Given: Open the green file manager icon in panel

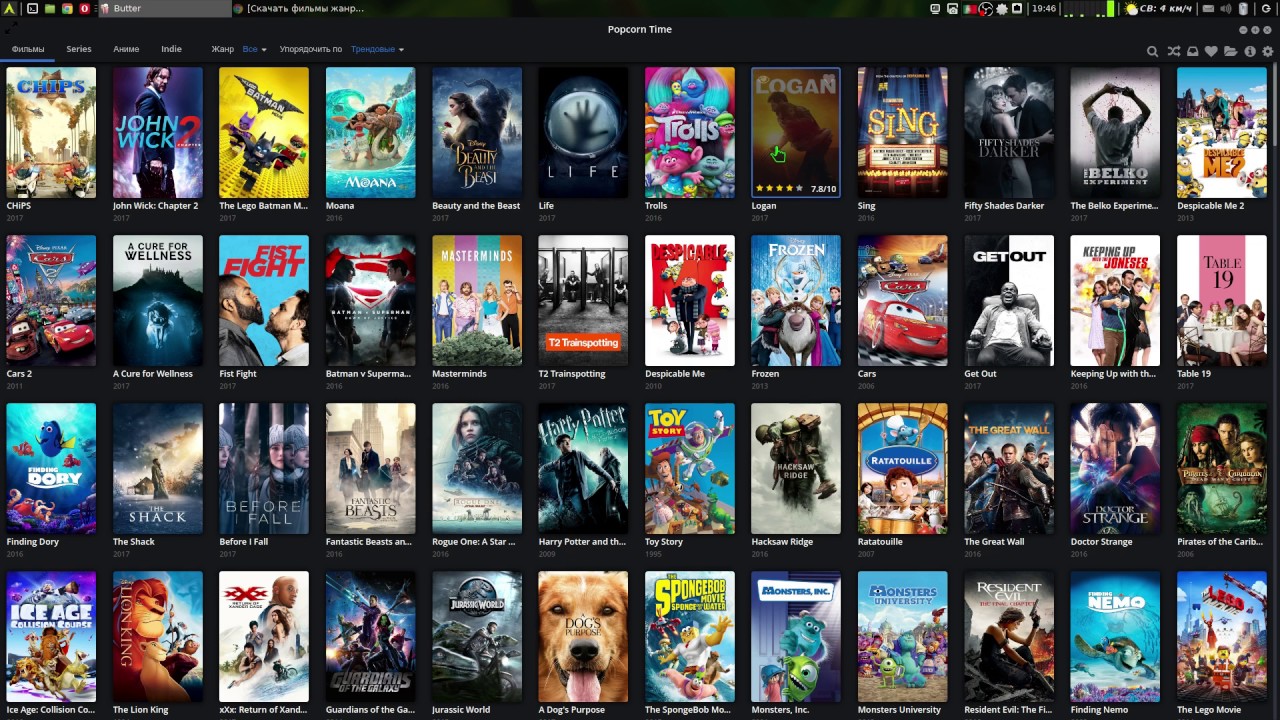Looking at the screenshot, I should 50,8.
